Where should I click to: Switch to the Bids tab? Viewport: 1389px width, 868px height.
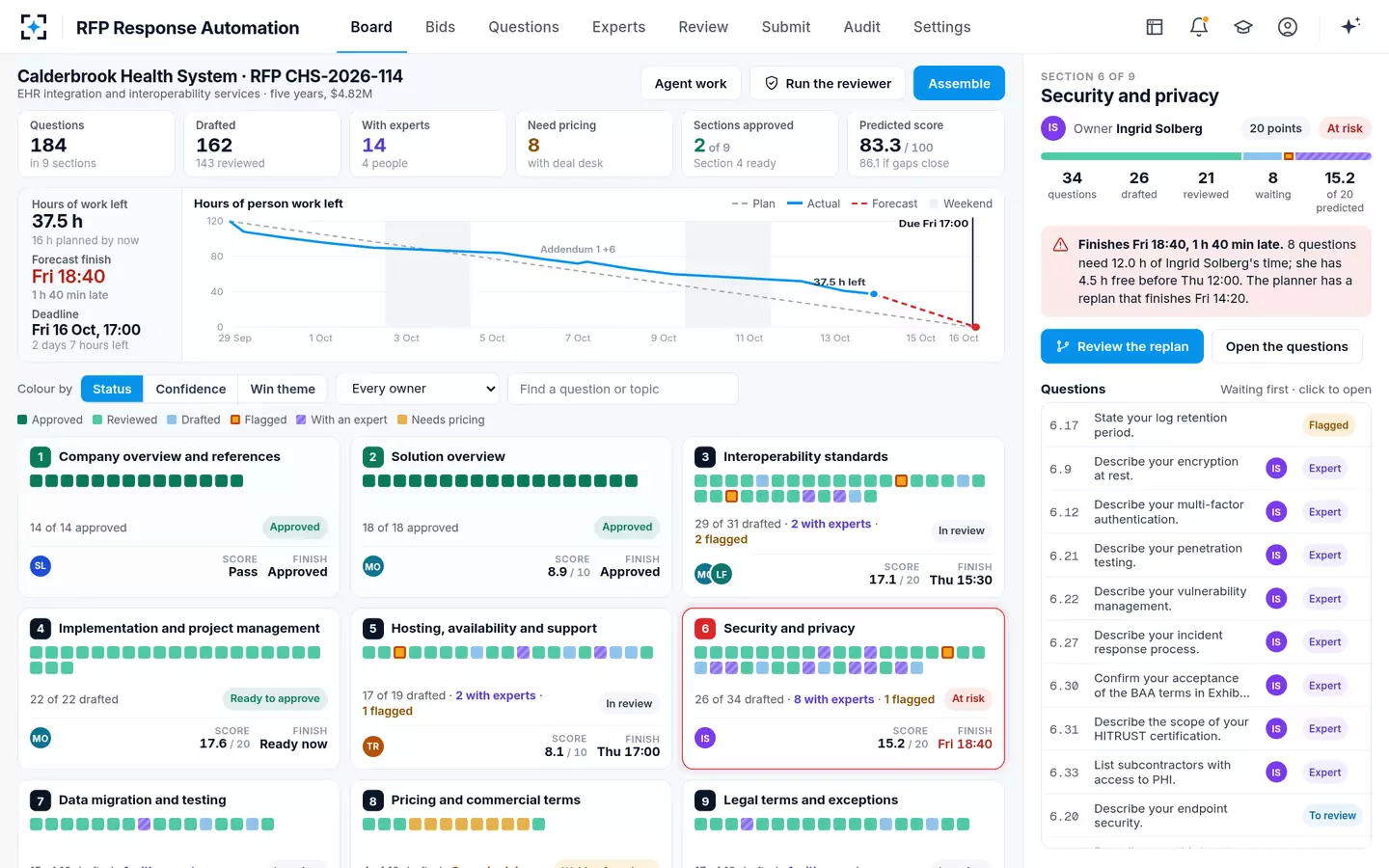pos(440,27)
